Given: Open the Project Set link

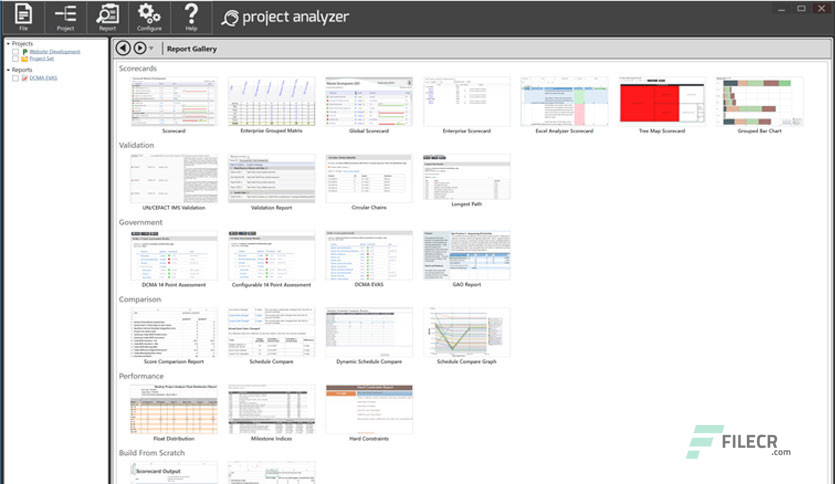Looking at the screenshot, I should pyautogui.click(x=42, y=59).
